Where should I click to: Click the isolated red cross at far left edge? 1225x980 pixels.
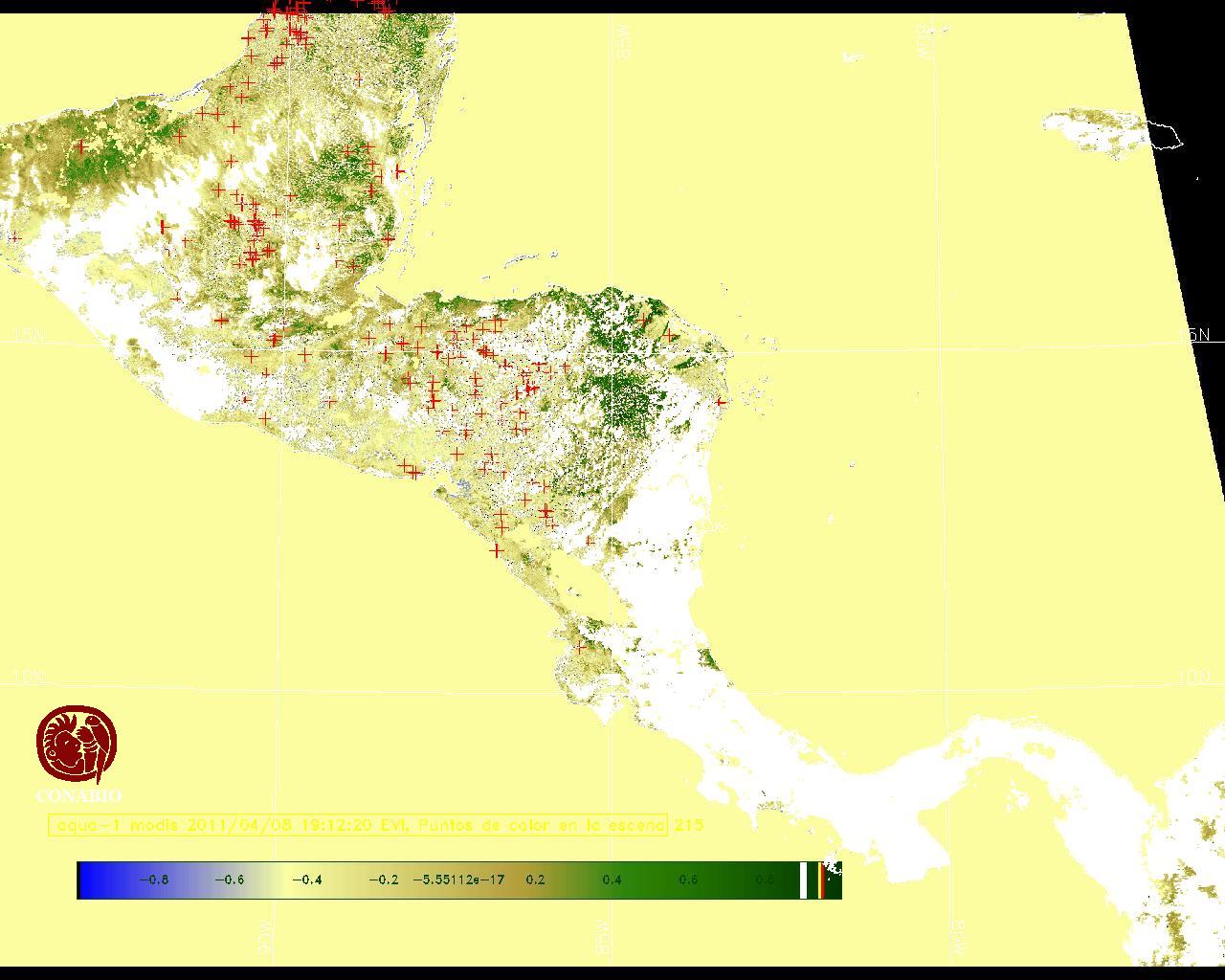14,236
